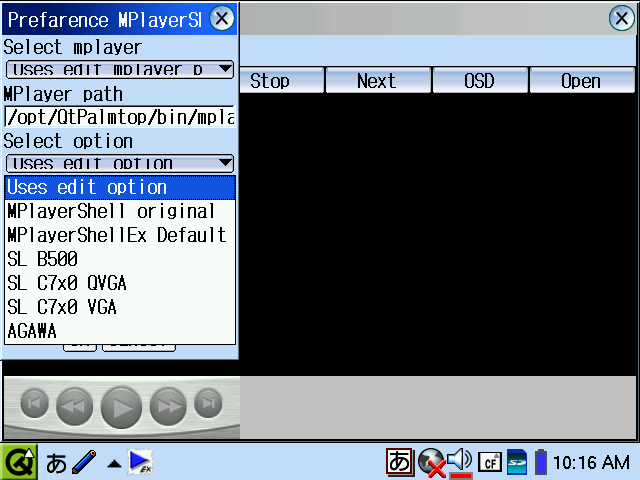
Task: Choose 'Uses edit option' in dropdown list
Action: 120,188
